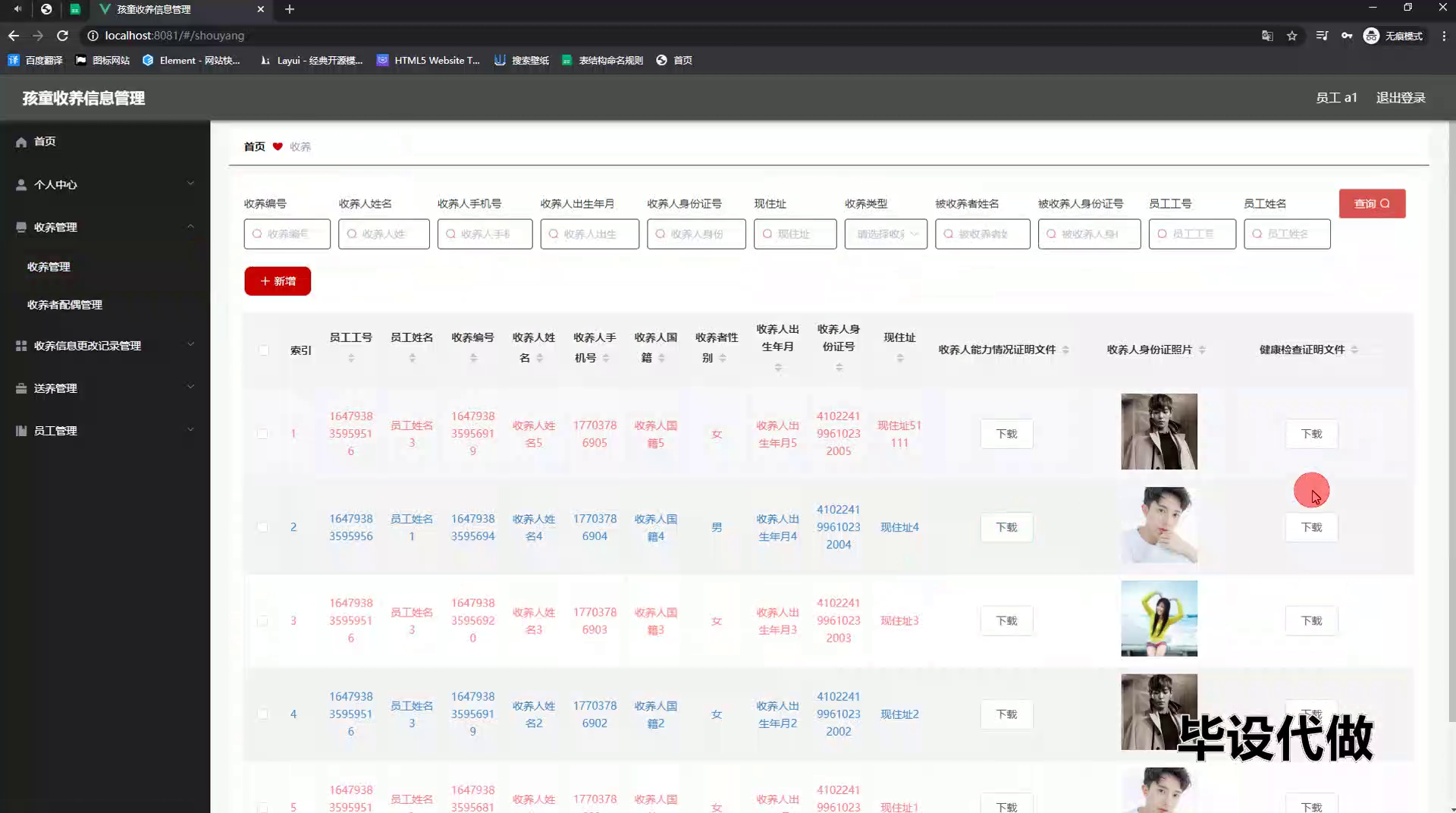Click the media control icon in the tab strip

(17, 9)
